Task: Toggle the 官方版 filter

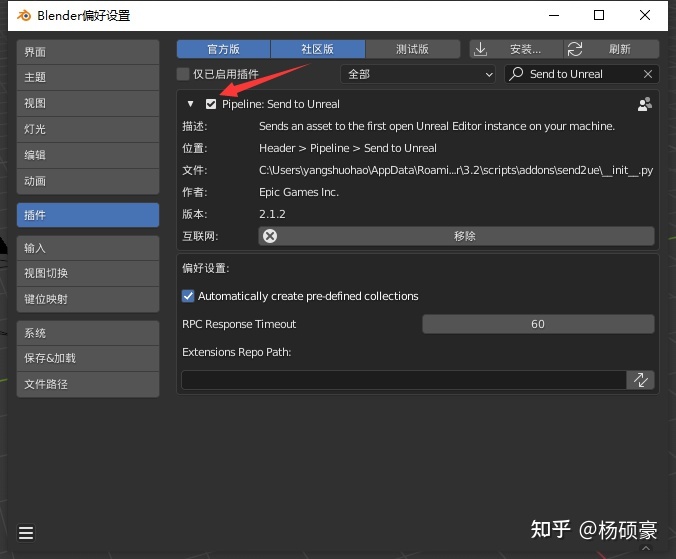Action: pos(223,49)
